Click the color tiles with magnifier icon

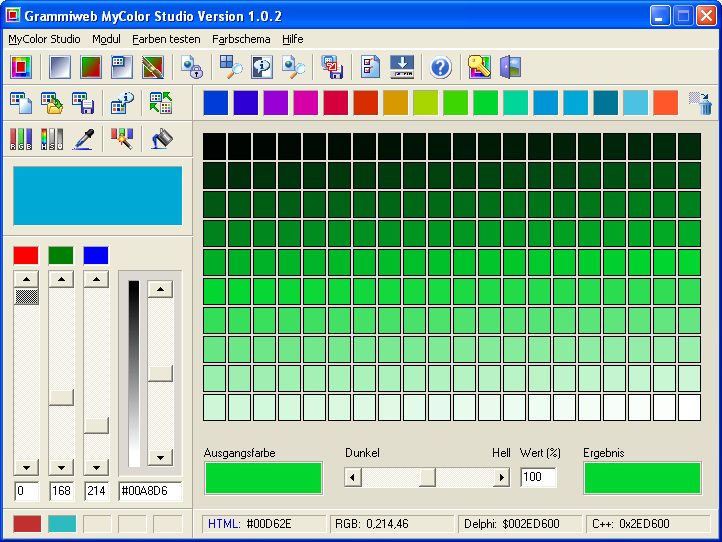231,67
